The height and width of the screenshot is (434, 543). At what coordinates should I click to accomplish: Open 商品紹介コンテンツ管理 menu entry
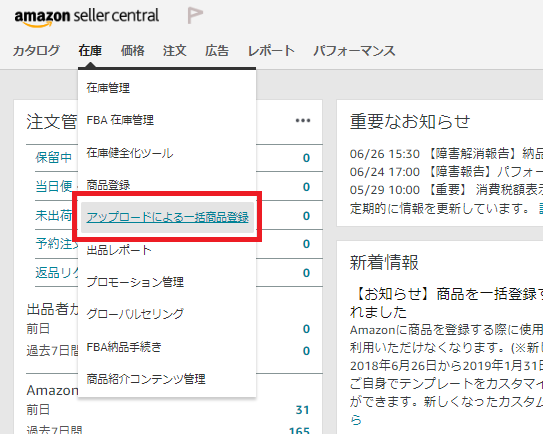(x=146, y=379)
